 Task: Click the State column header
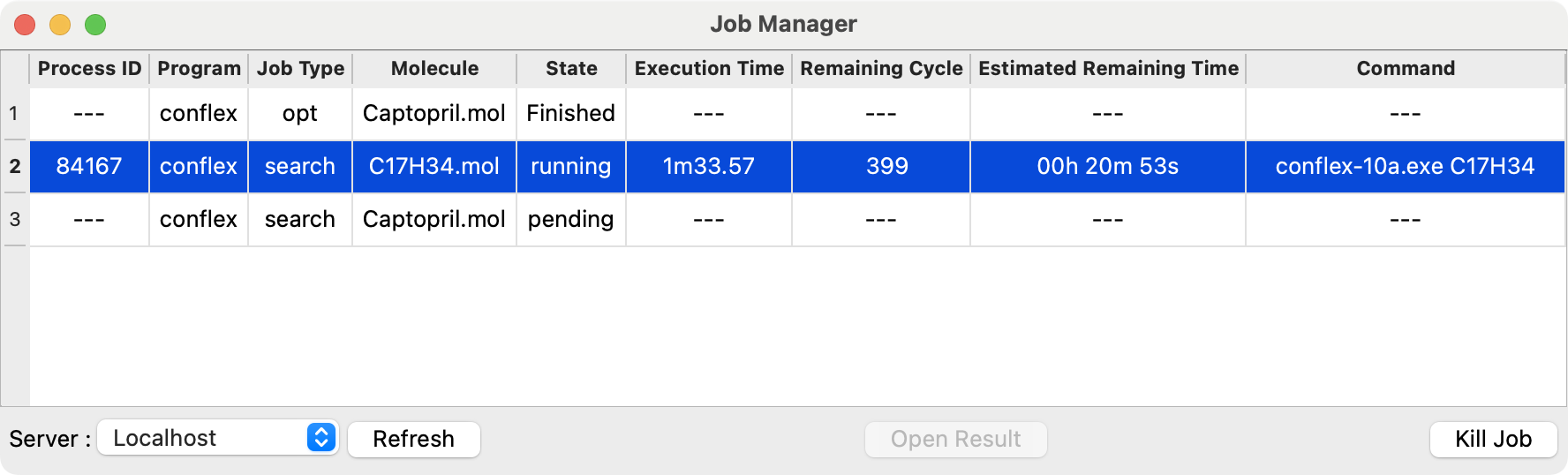tap(571, 69)
